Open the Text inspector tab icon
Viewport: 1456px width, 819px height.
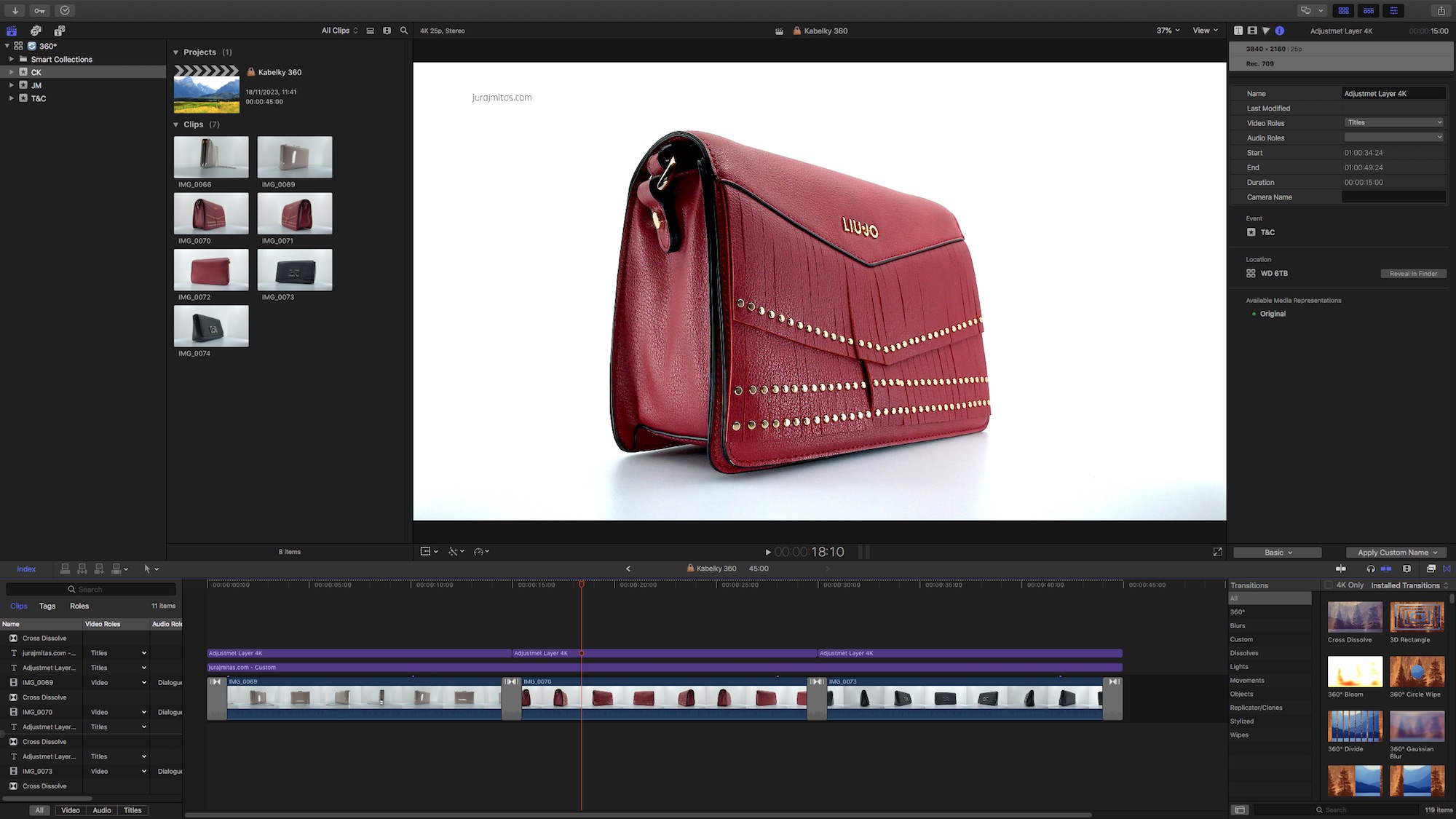click(1238, 31)
